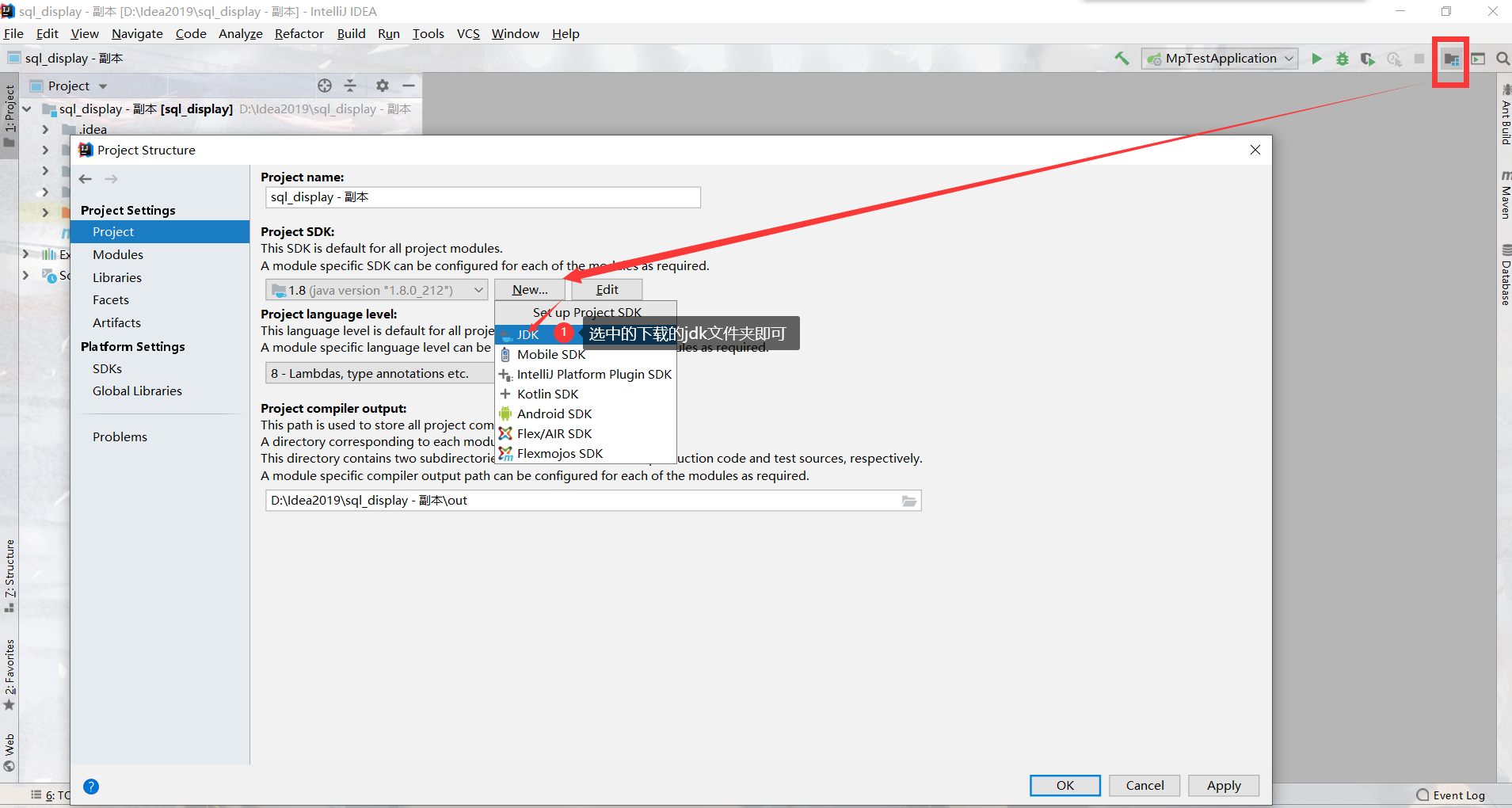Click compiler output path field
The height and width of the screenshot is (808, 1512).
(593, 501)
